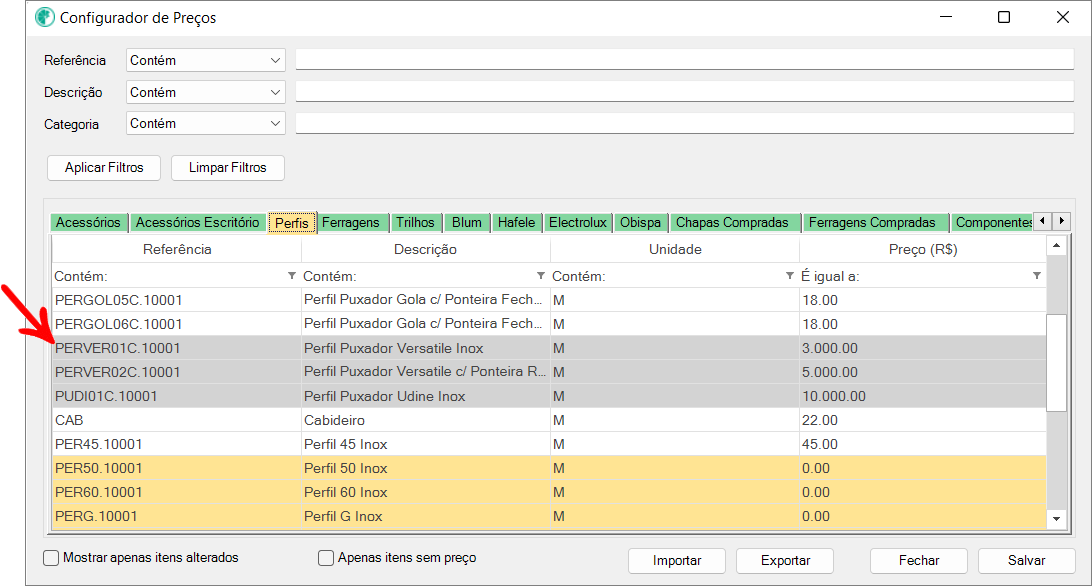The image size is (1092, 586).
Task: Click the Configurador de Preços app icon
Action: (x=45, y=17)
